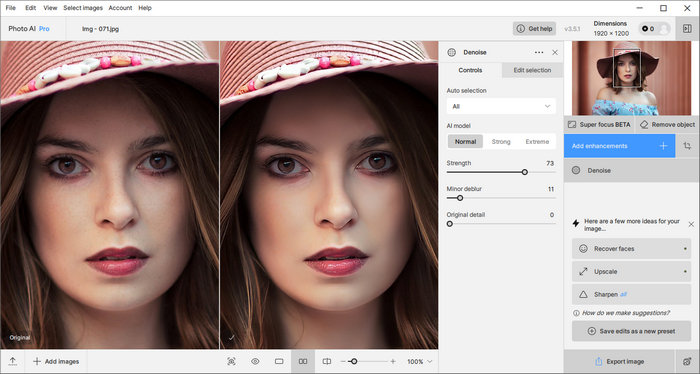Click Remove object button
This screenshot has height=374, width=700.
[667, 125]
